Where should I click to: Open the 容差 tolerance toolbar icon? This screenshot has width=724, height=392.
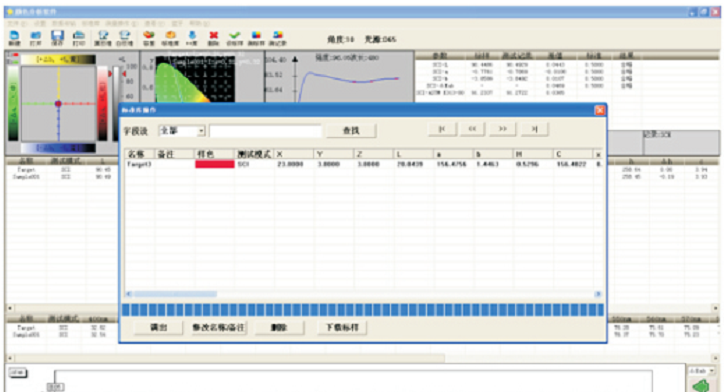(149, 38)
